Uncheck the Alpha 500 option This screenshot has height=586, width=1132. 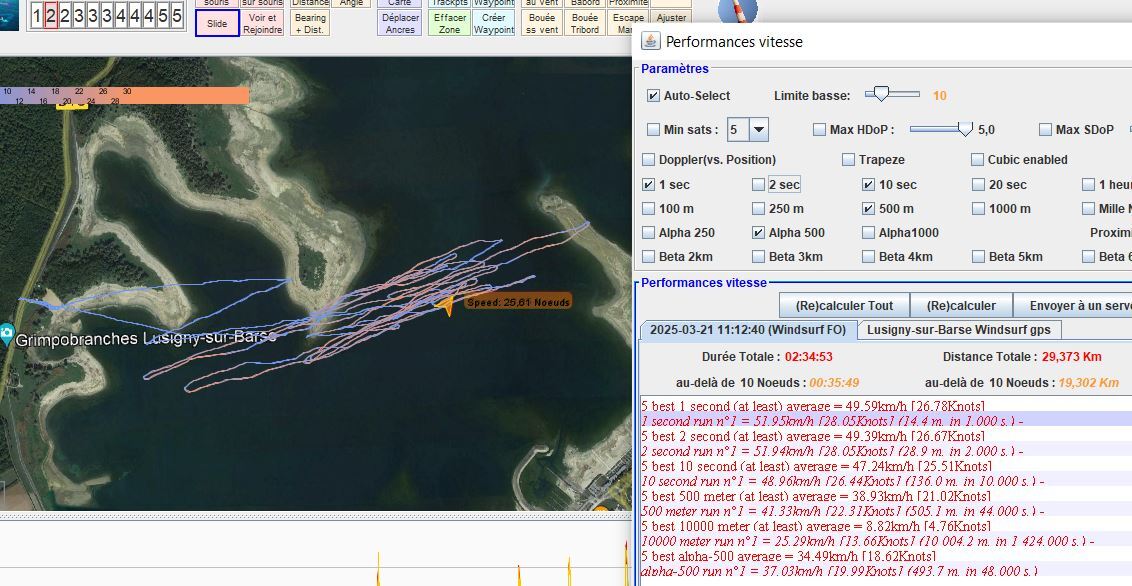click(759, 233)
